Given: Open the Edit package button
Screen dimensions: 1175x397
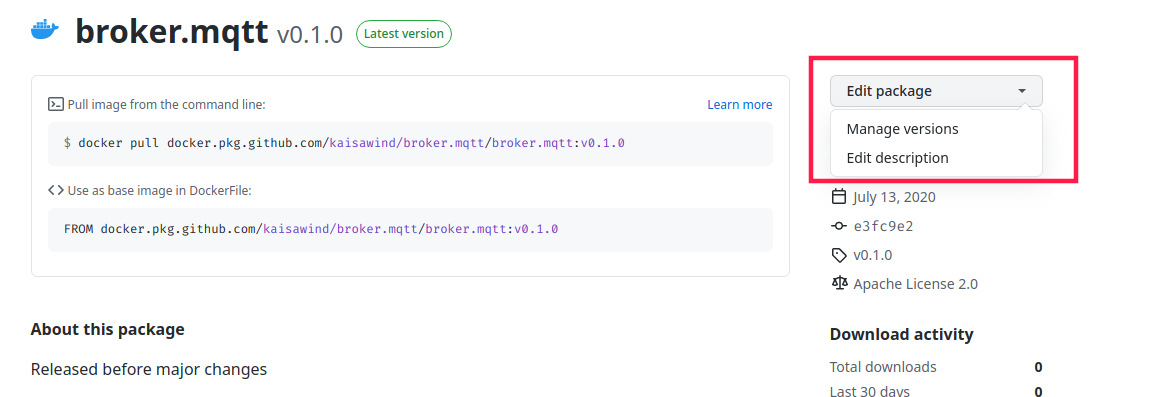Looking at the screenshot, I should pos(936,91).
